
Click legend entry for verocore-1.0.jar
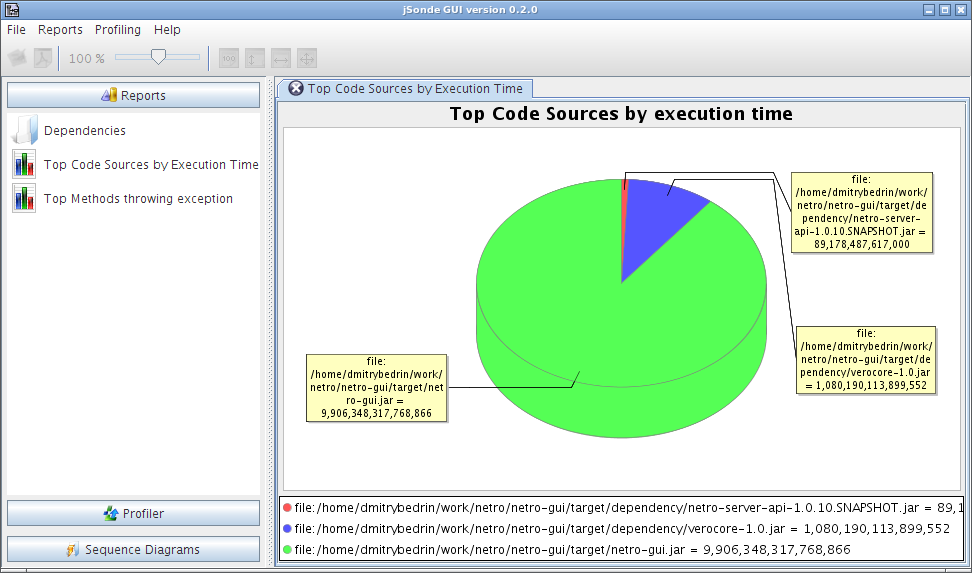click(622, 529)
